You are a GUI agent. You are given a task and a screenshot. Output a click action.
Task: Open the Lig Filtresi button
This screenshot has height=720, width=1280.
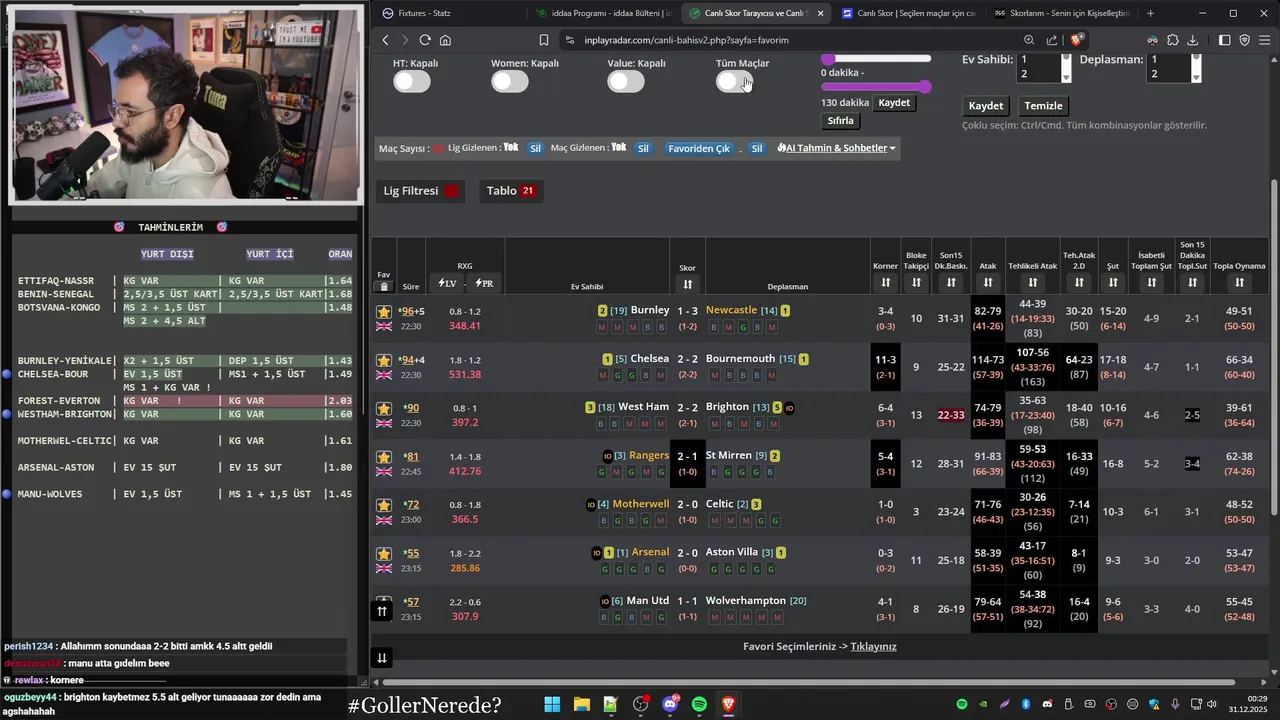[x=421, y=191]
